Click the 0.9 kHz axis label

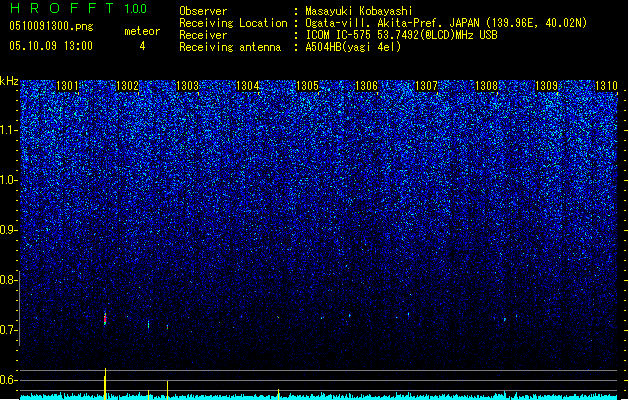click(x=8, y=230)
